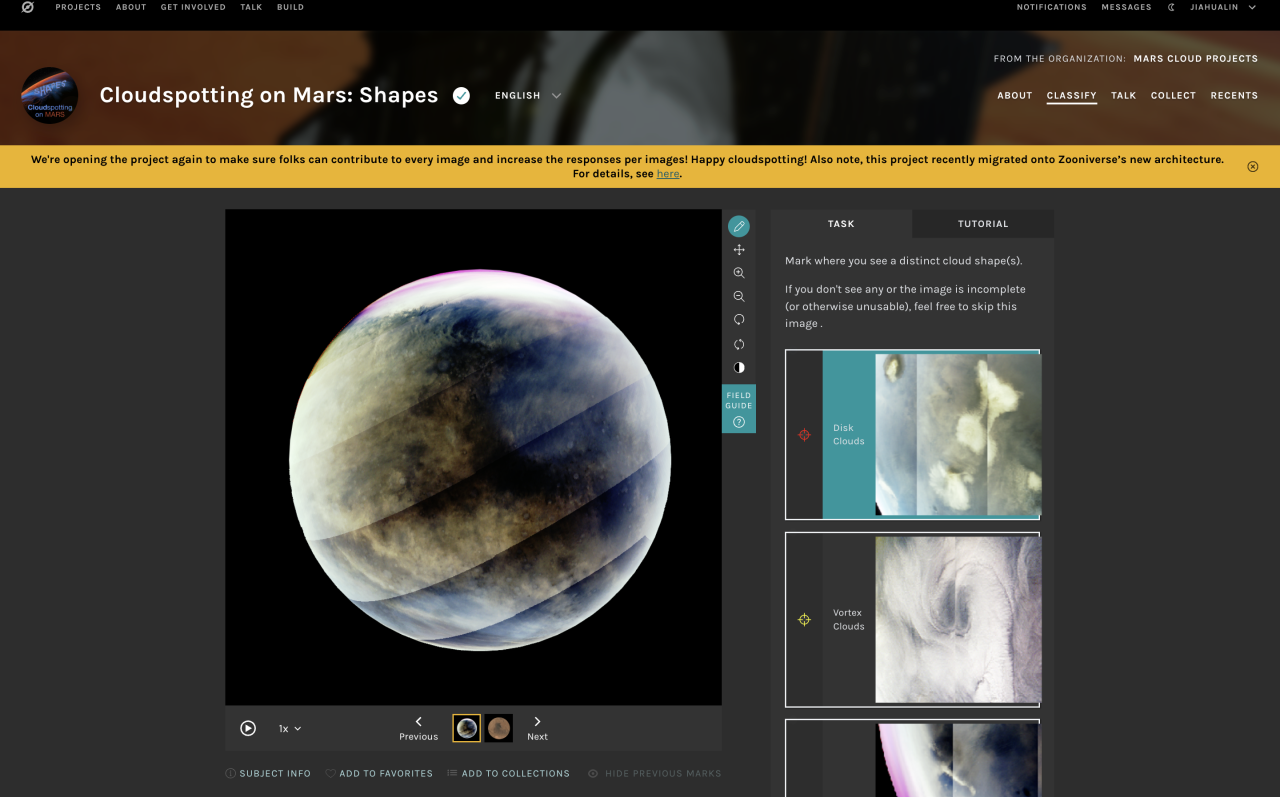The image size is (1280, 797).
Task: Open the Talk page in project navigation
Action: [x=1123, y=96]
